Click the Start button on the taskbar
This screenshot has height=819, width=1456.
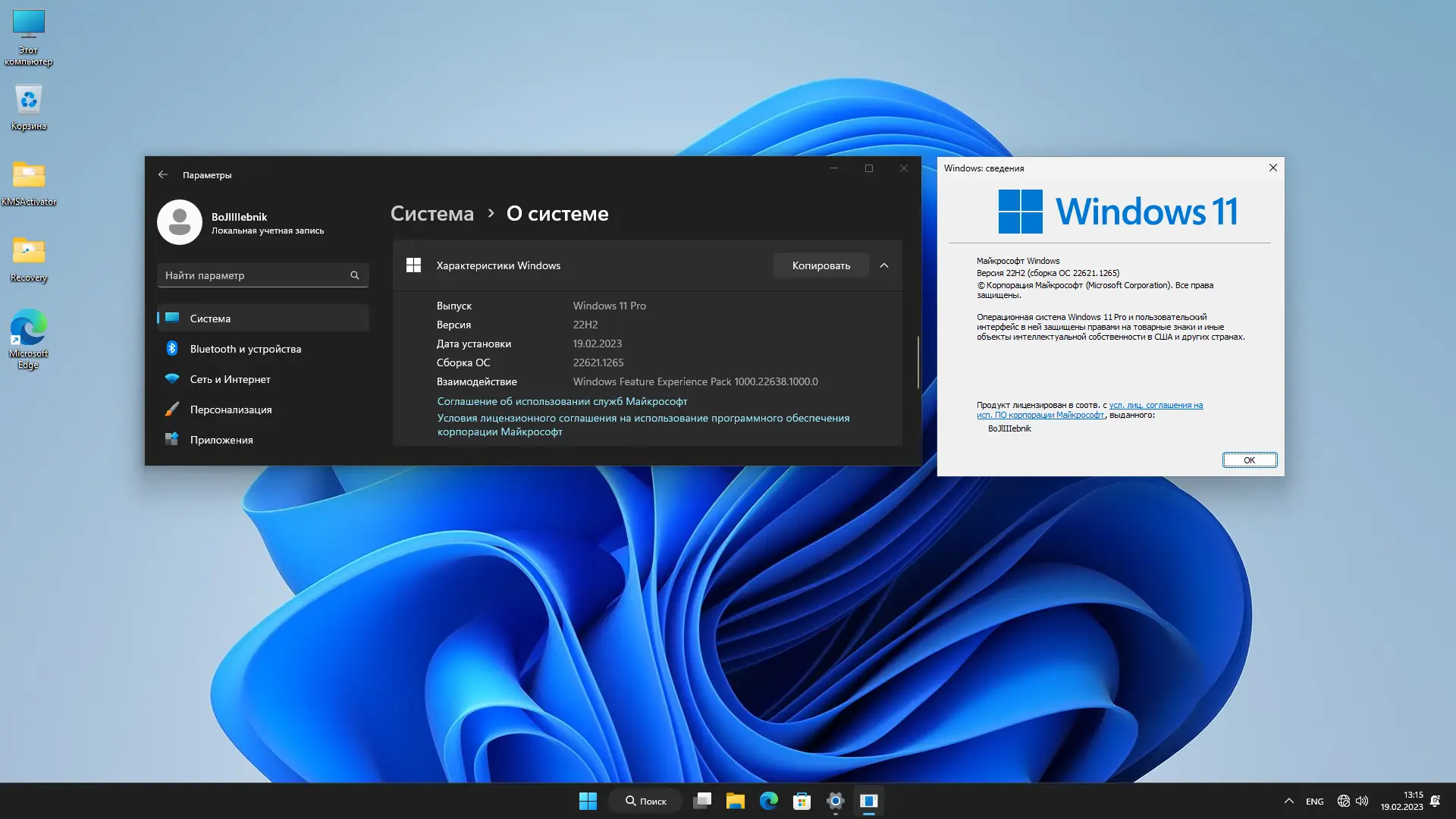pyautogui.click(x=588, y=801)
